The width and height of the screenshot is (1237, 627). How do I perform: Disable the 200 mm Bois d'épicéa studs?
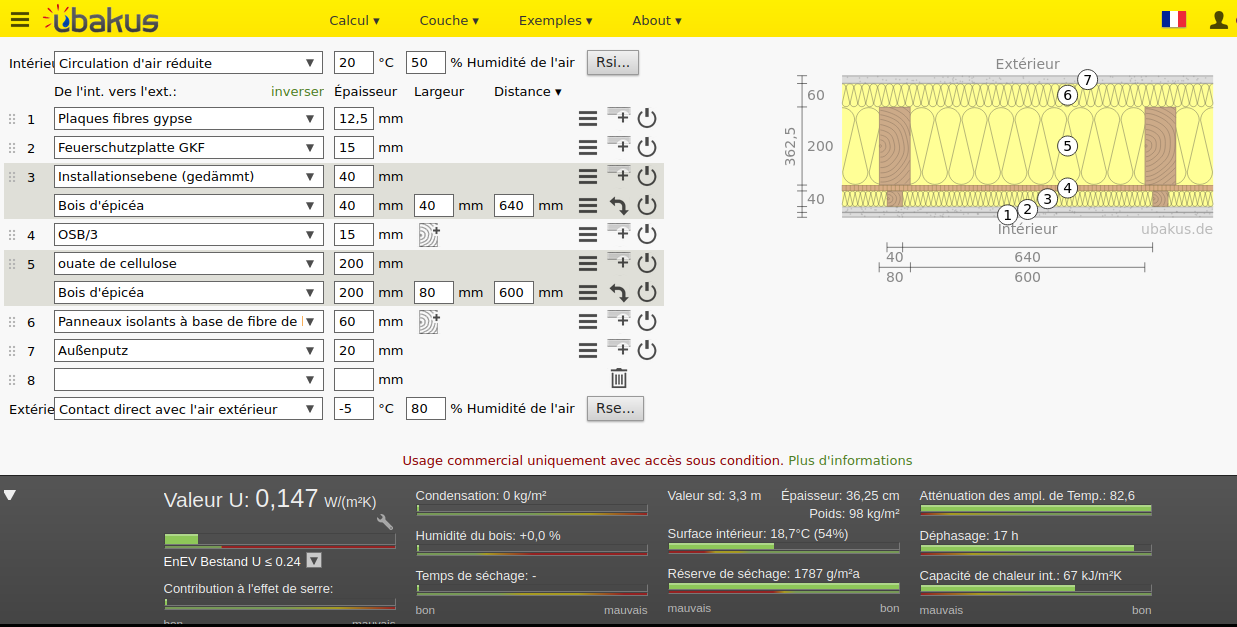click(x=647, y=292)
